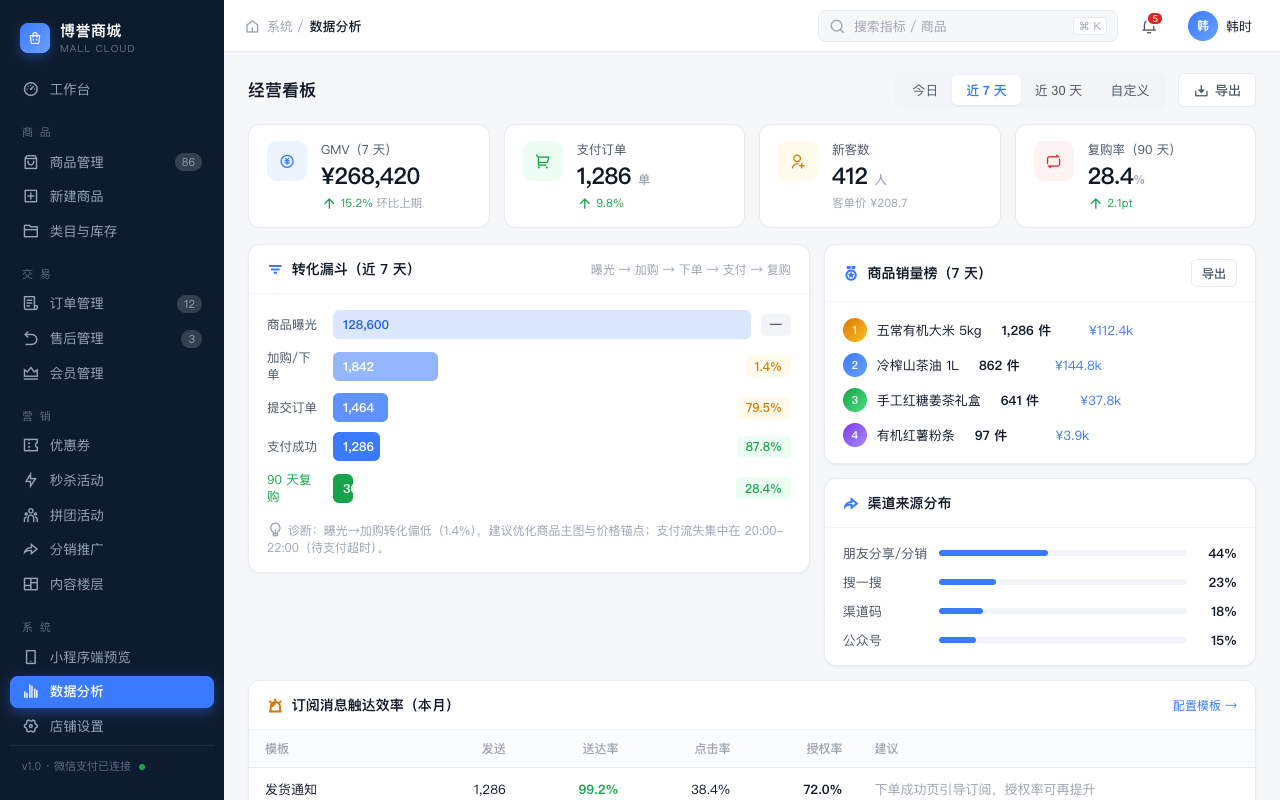The width and height of the screenshot is (1280, 800).
Task: Click the 分销推广 share icon
Action: (x=31, y=549)
